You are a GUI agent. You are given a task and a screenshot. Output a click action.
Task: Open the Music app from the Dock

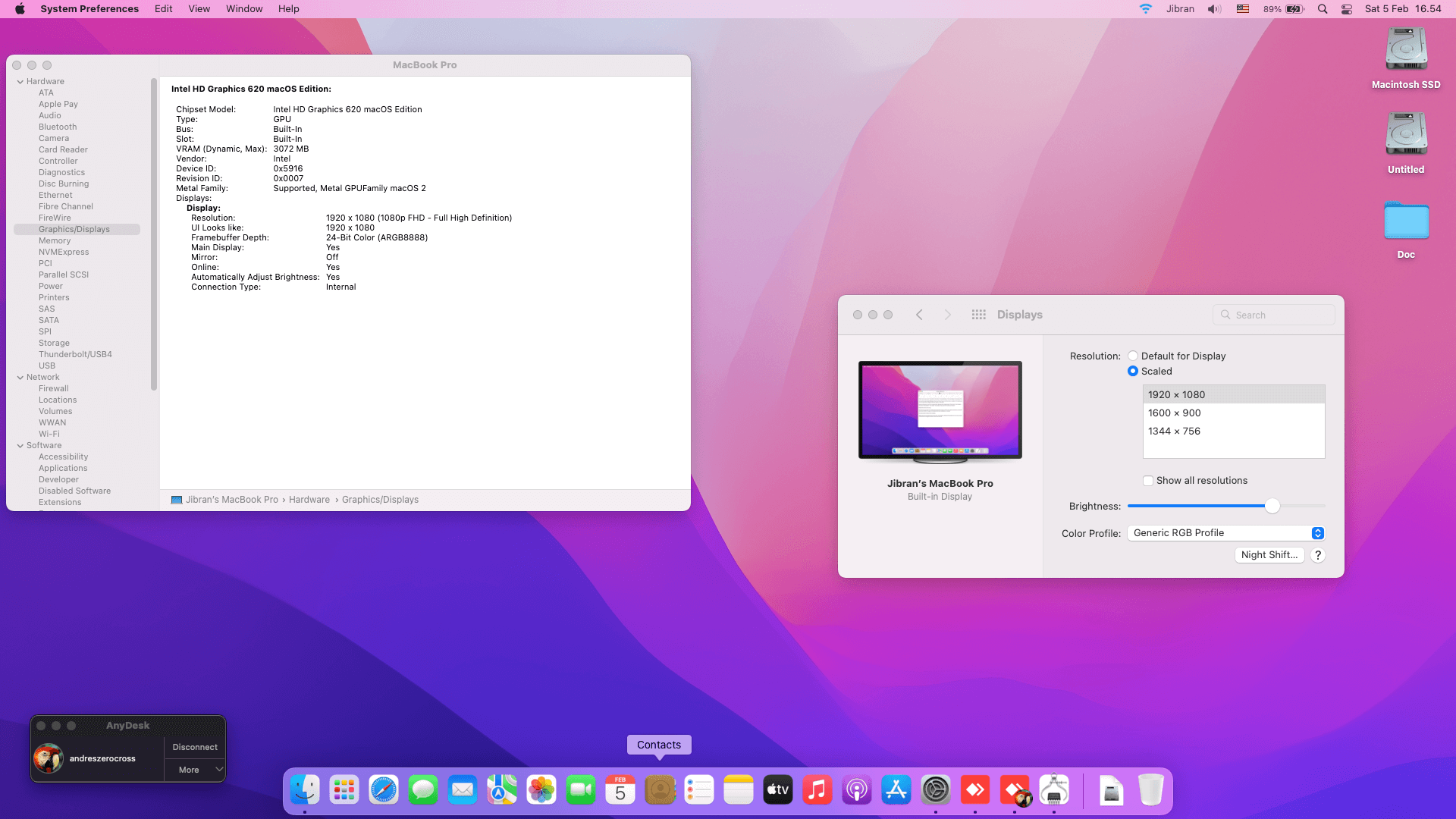tap(817, 789)
